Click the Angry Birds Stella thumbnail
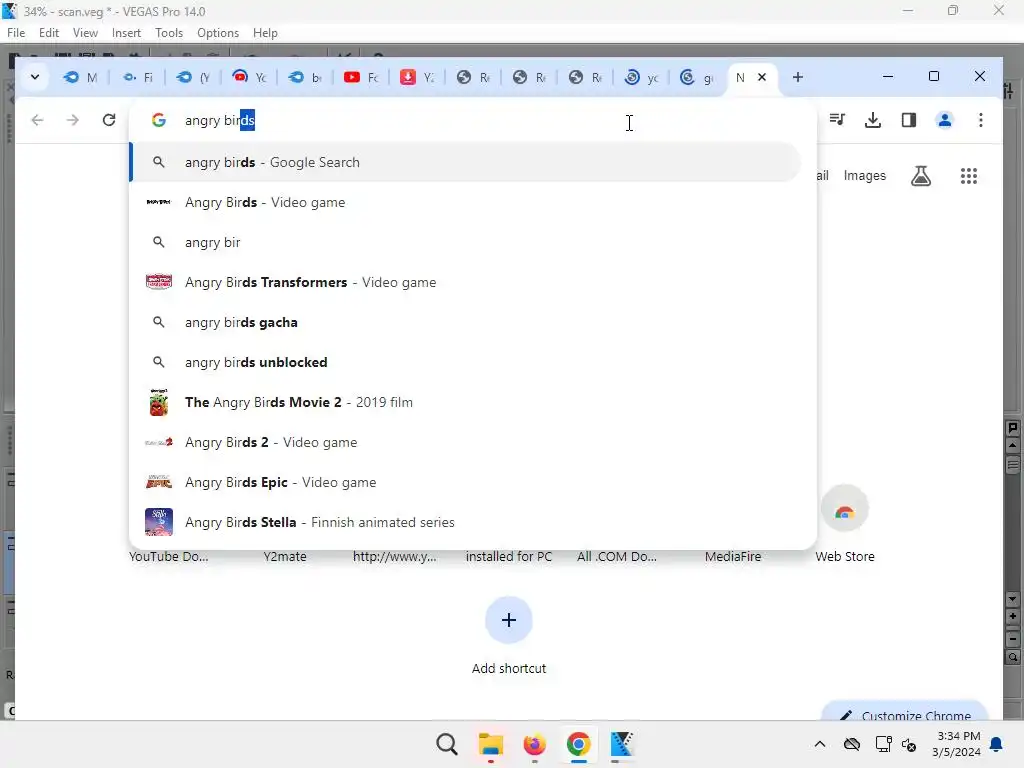 pyautogui.click(x=159, y=522)
